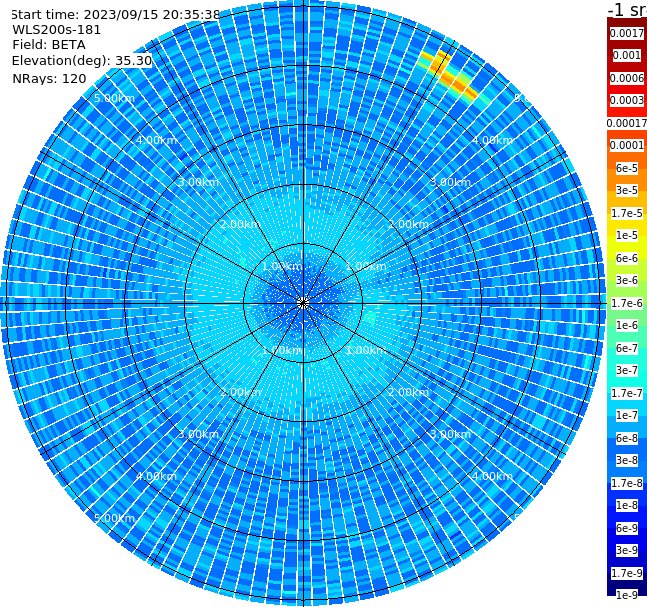
Task: Select the 0.0017 colorbar value
Action: 627,33
